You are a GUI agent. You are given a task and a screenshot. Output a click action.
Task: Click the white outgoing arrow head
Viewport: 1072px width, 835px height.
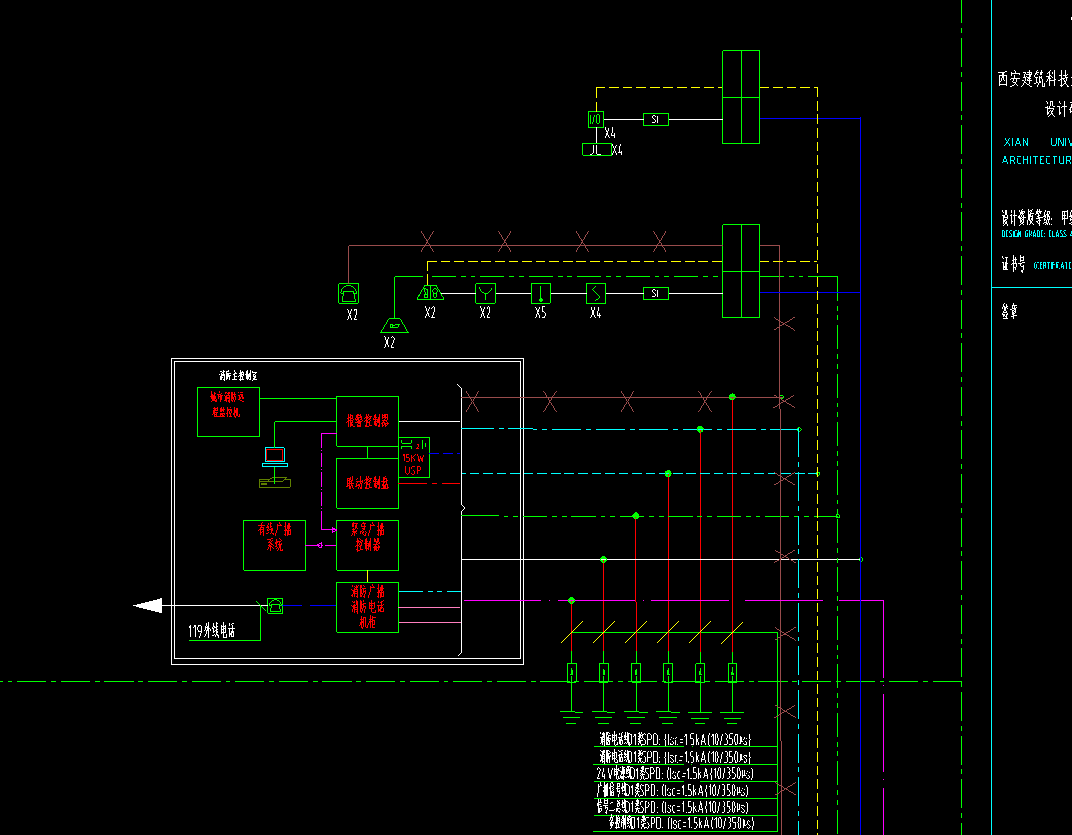click(148, 605)
